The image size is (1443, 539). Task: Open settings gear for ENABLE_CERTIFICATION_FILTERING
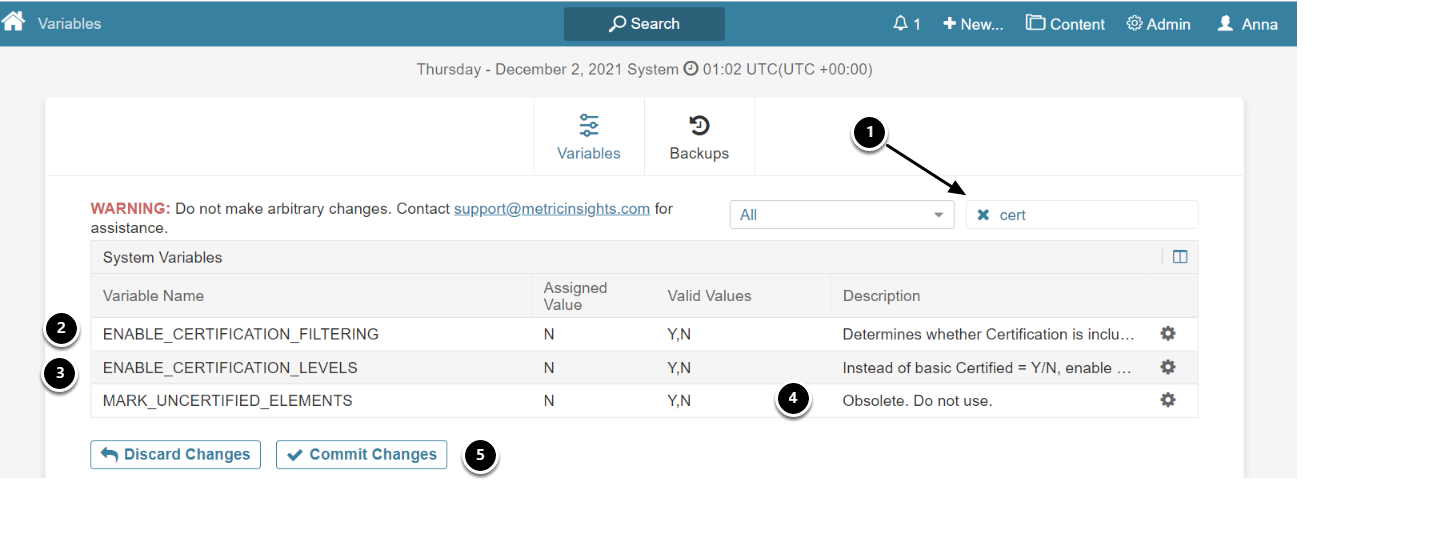pyautogui.click(x=1167, y=333)
